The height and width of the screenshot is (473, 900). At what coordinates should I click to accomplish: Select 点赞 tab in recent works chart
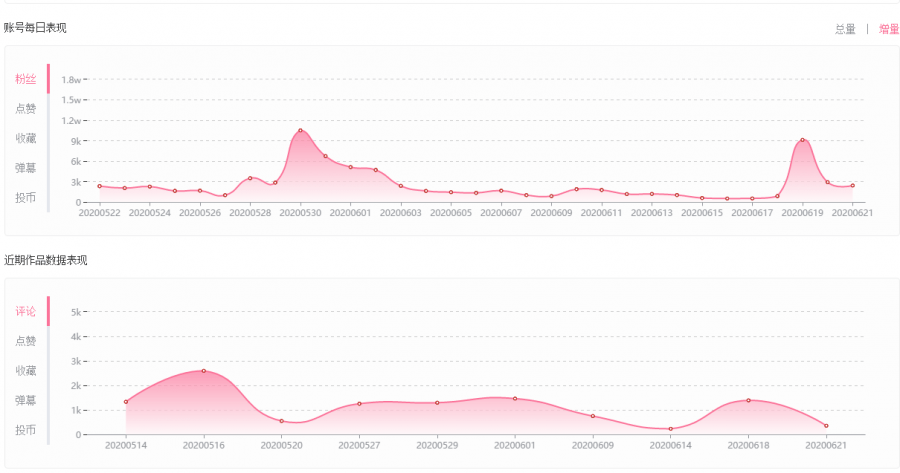[x=26, y=341]
